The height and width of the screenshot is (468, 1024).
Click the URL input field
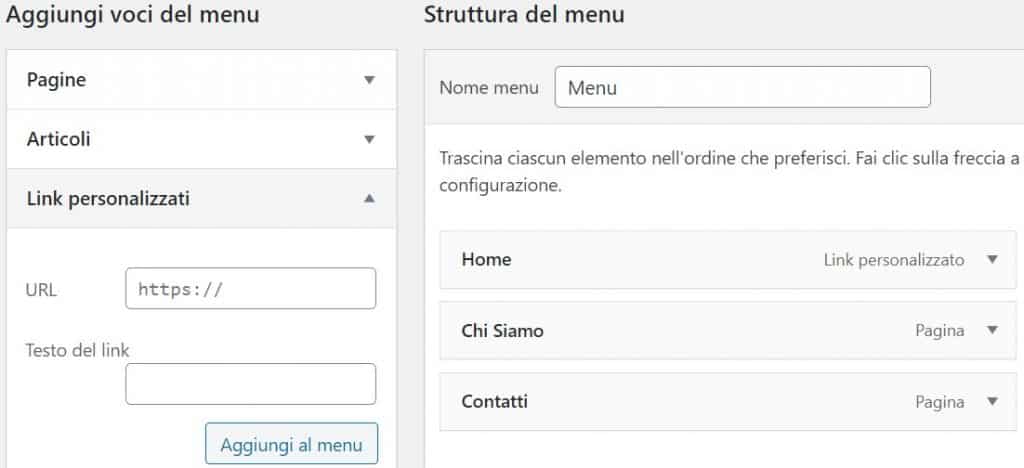click(250, 289)
